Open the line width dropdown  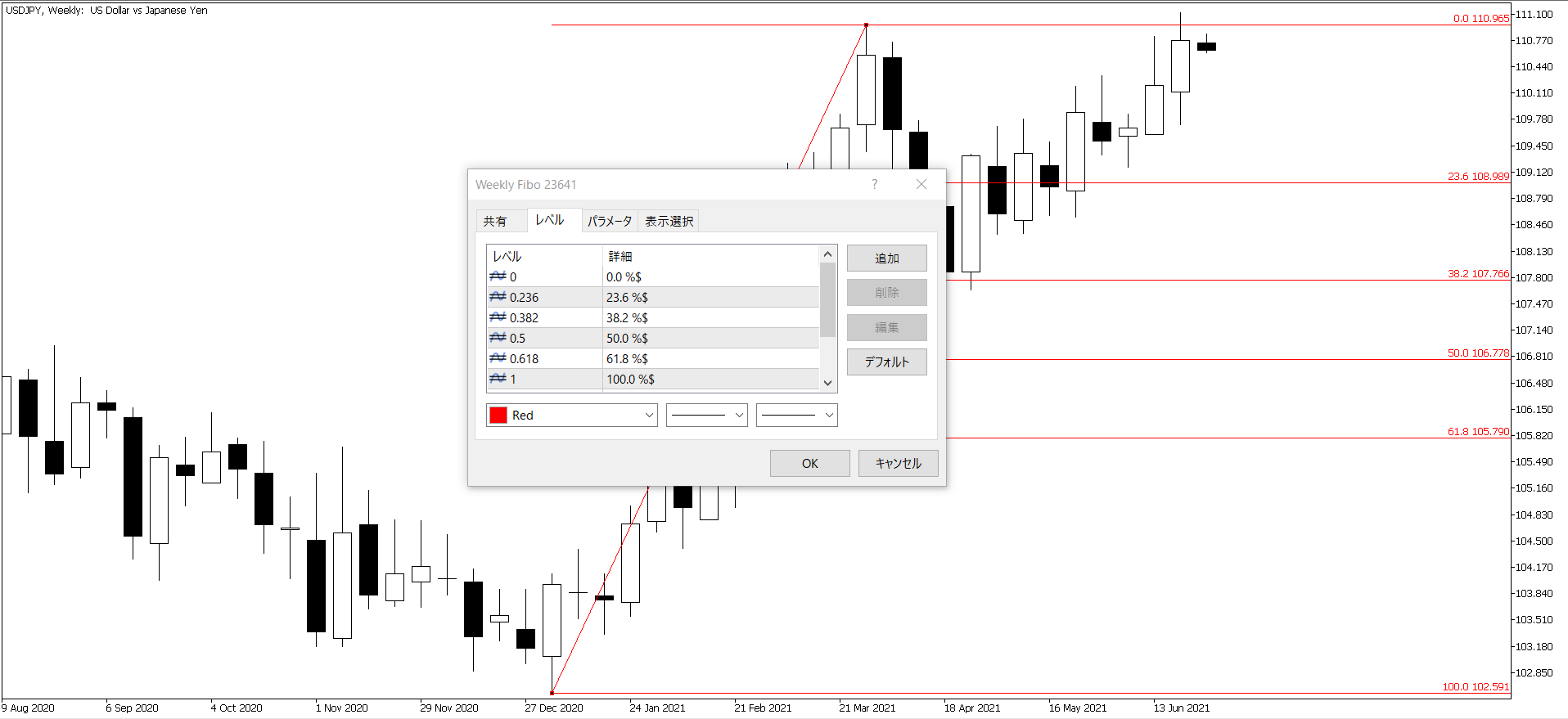(797, 415)
